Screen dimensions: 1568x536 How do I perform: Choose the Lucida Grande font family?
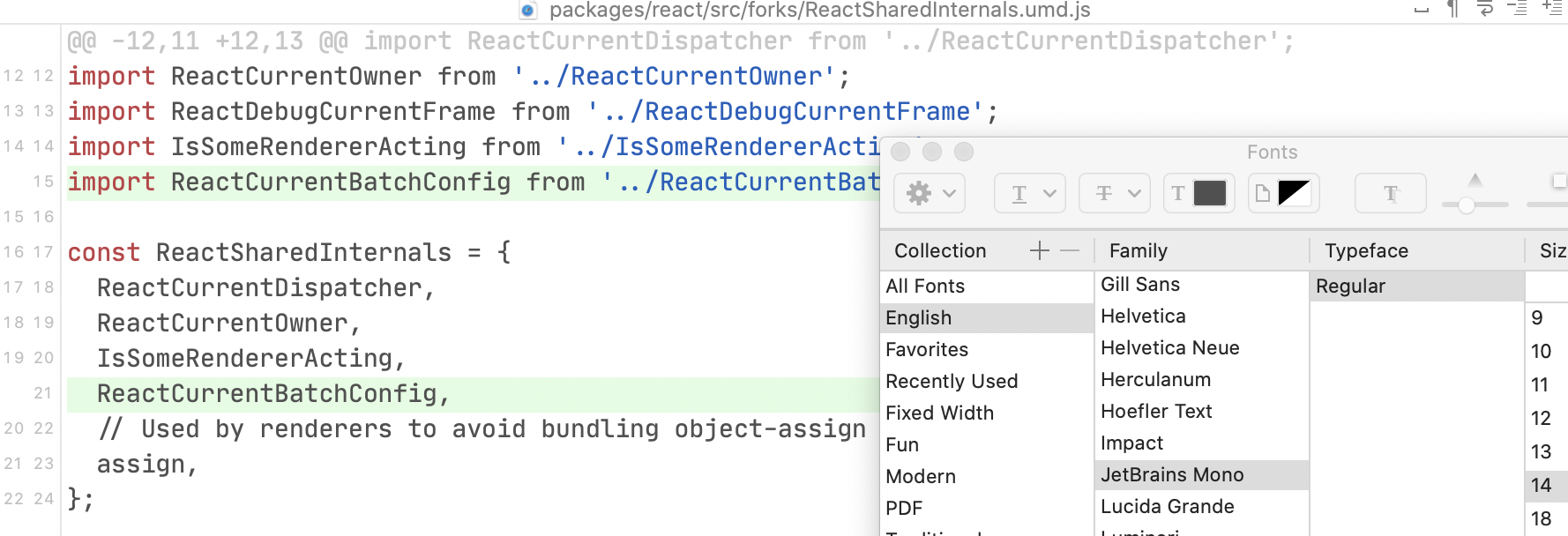[1202, 506]
